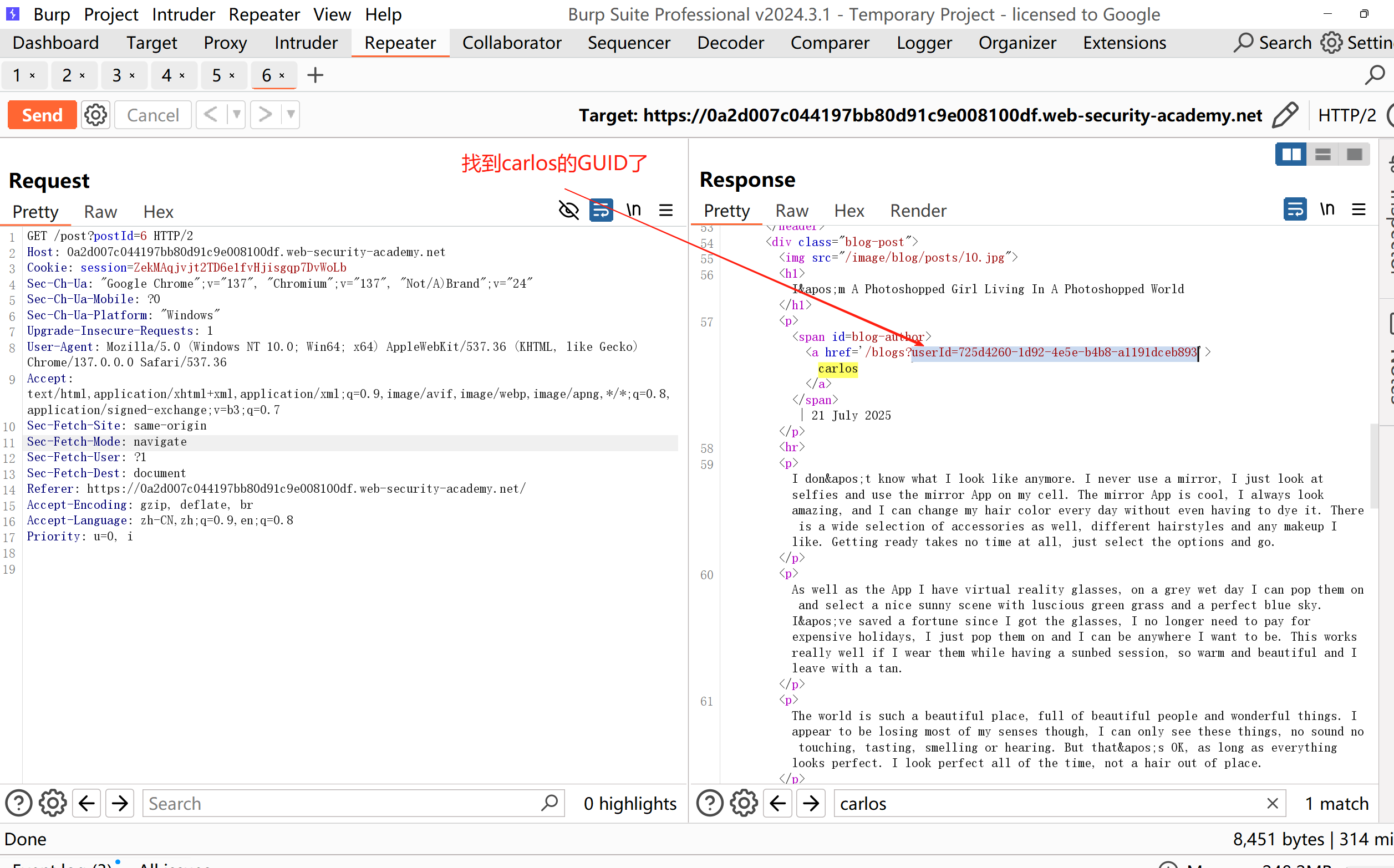Click the magnifier icon on tab bar
Screen dimensions: 1394x868
(x=1375, y=75)
